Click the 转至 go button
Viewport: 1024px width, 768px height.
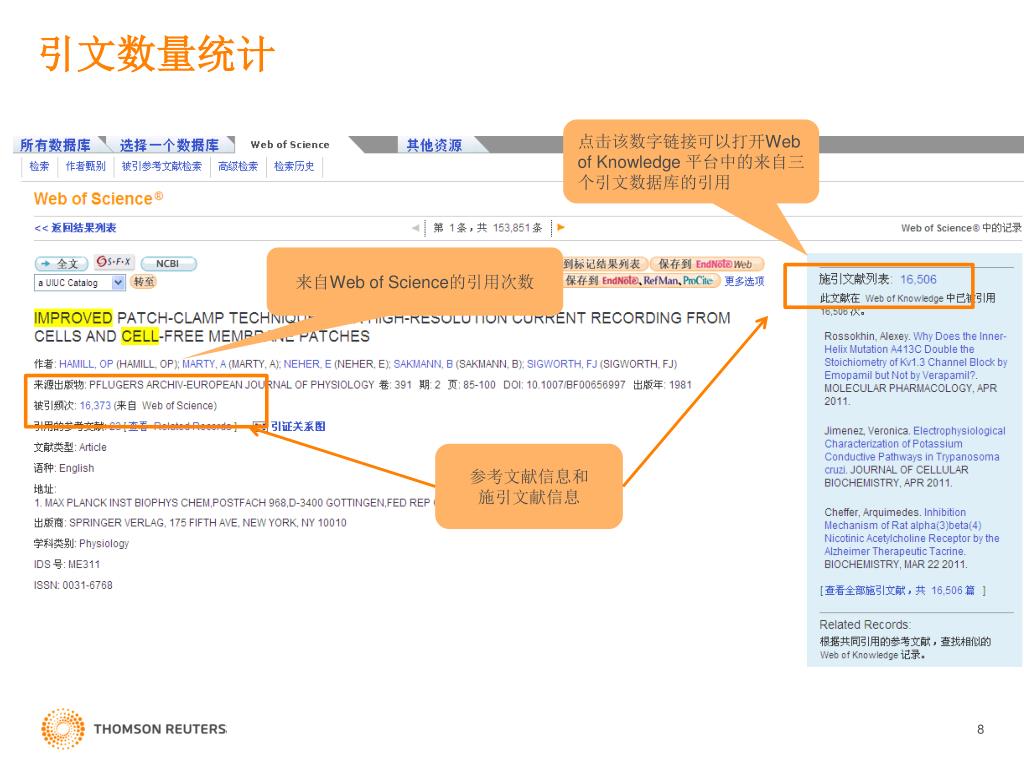144,282
